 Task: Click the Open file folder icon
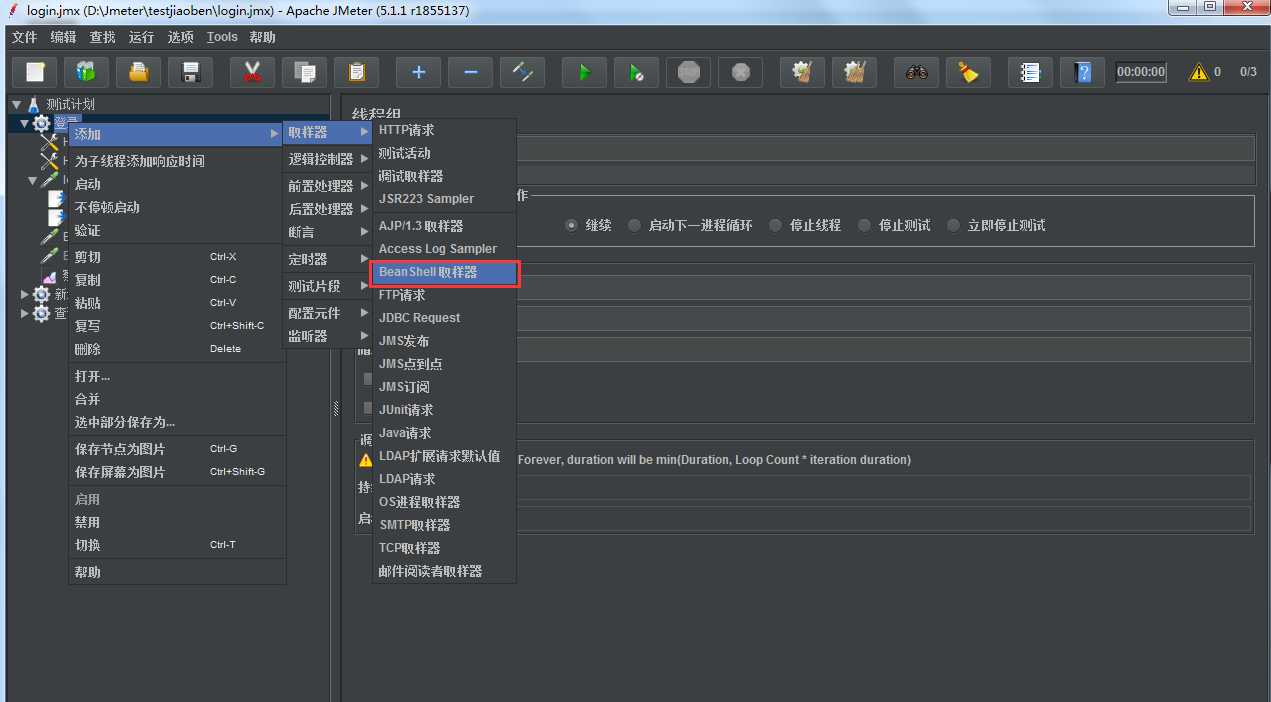pos(139,72)
